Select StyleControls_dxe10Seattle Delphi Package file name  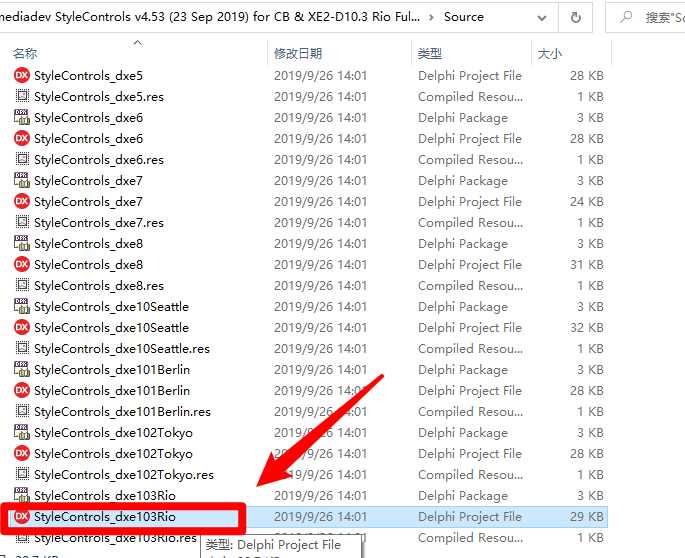(x=111, y=306)
